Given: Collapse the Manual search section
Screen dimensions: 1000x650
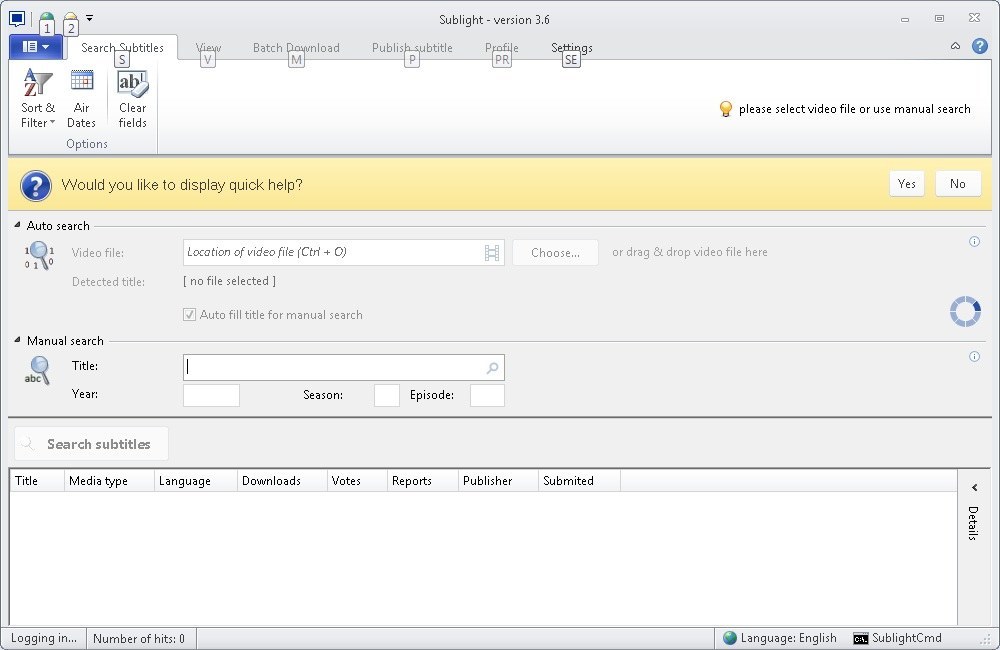Looking at the screenshot, I should tap(17, 340).
